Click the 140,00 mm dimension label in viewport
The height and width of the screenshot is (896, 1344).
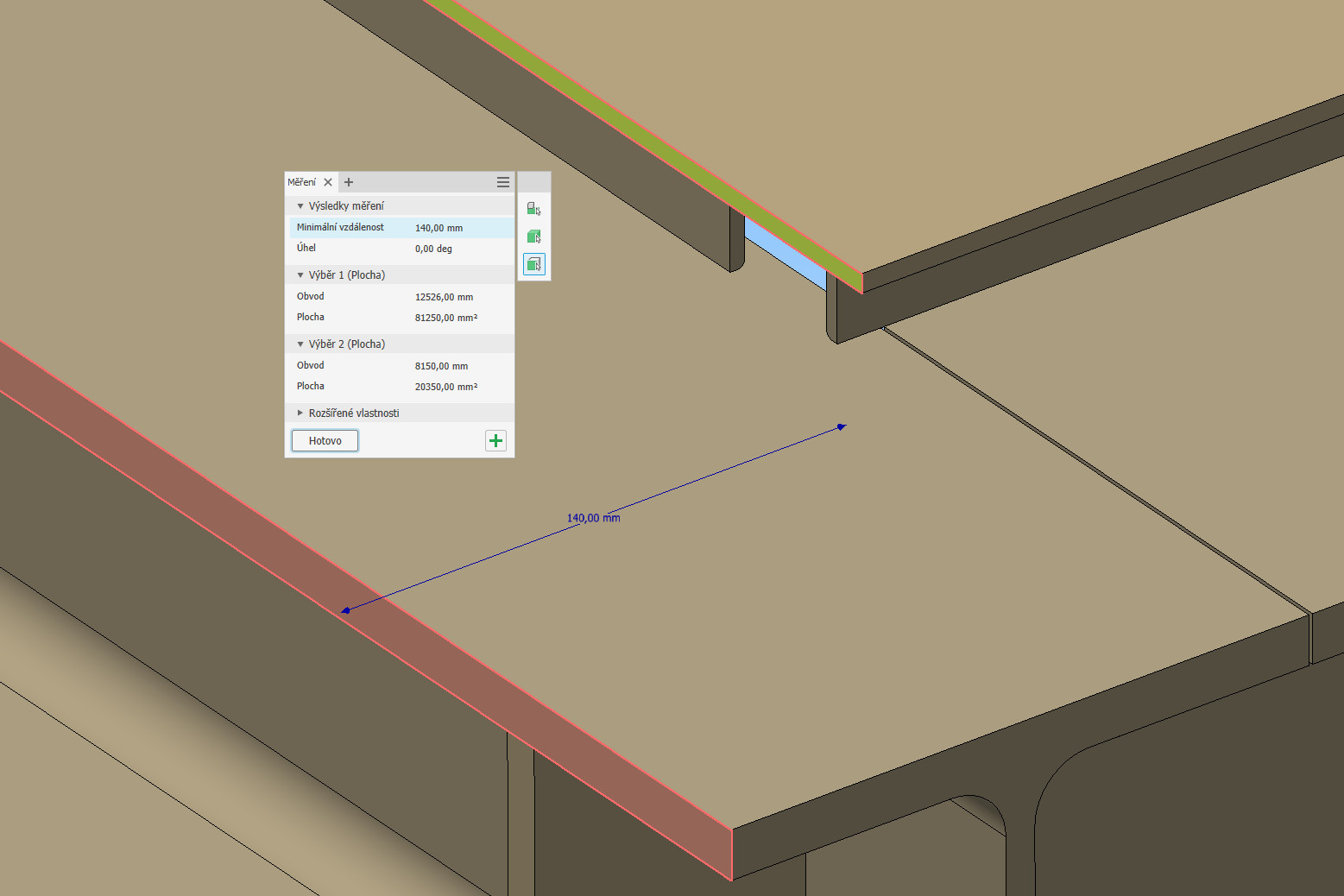coord(593,518)
